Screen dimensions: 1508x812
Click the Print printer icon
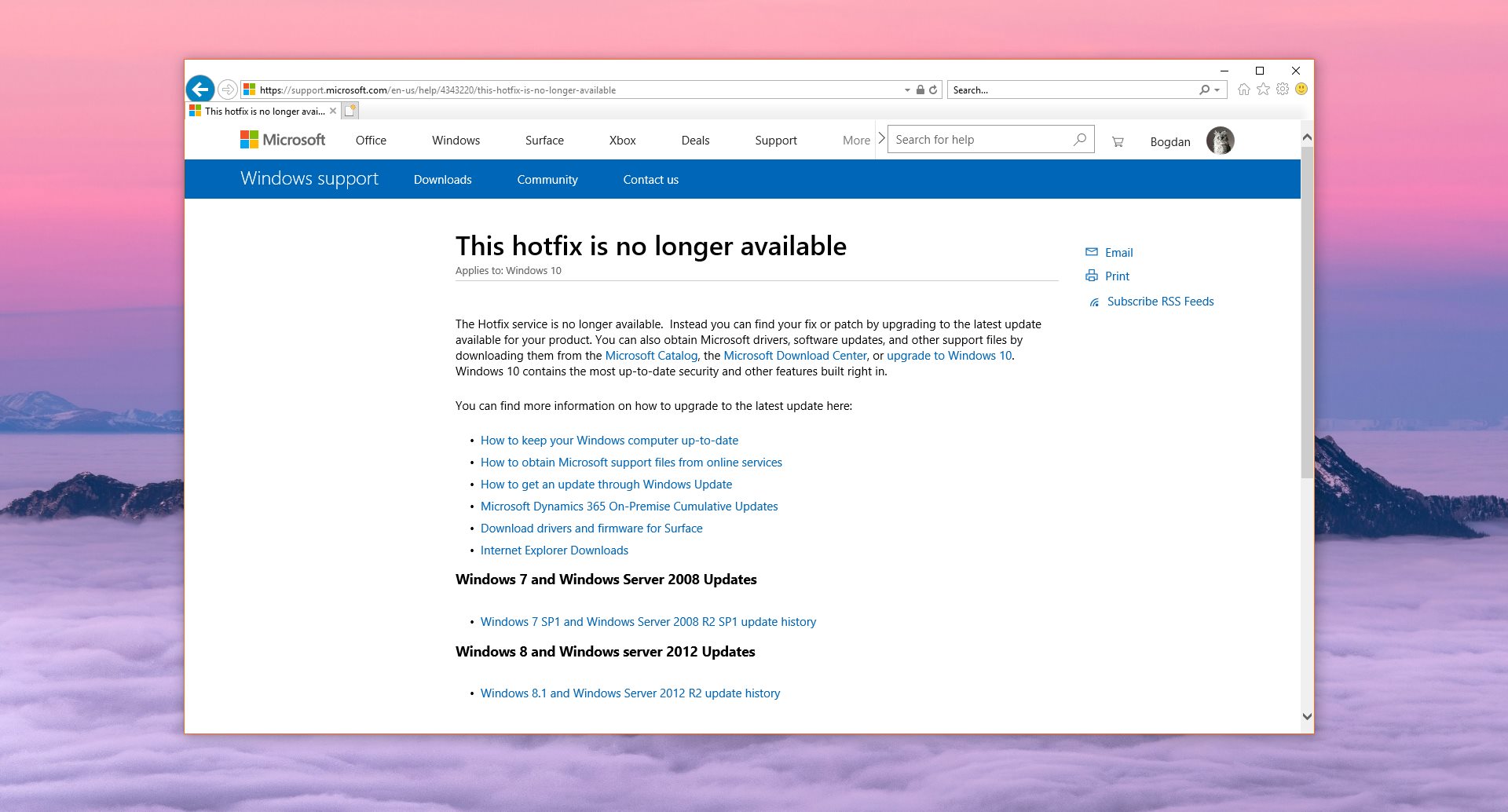(x=1092, y=276)
